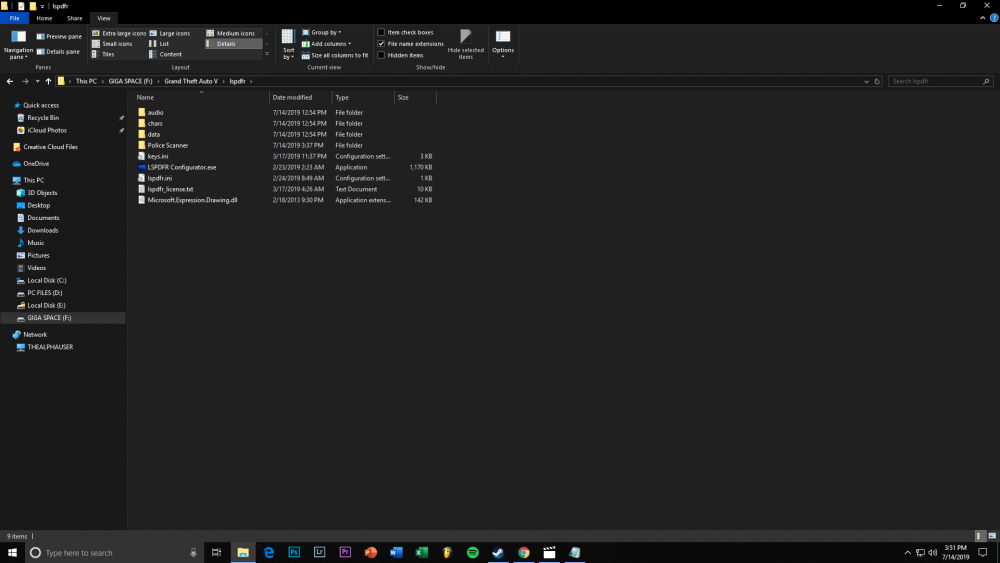
Task: Click Hide selected items
Action: pyautogui.click(x=466, y=45)
